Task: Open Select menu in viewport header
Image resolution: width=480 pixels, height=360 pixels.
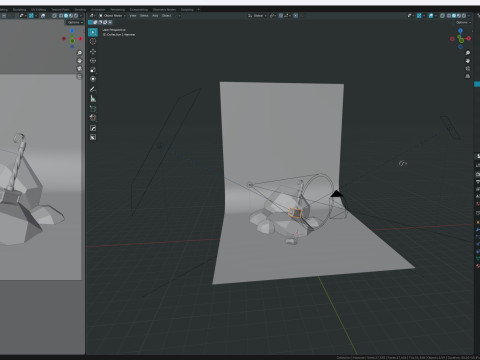Action: click(x=144, y=16)
